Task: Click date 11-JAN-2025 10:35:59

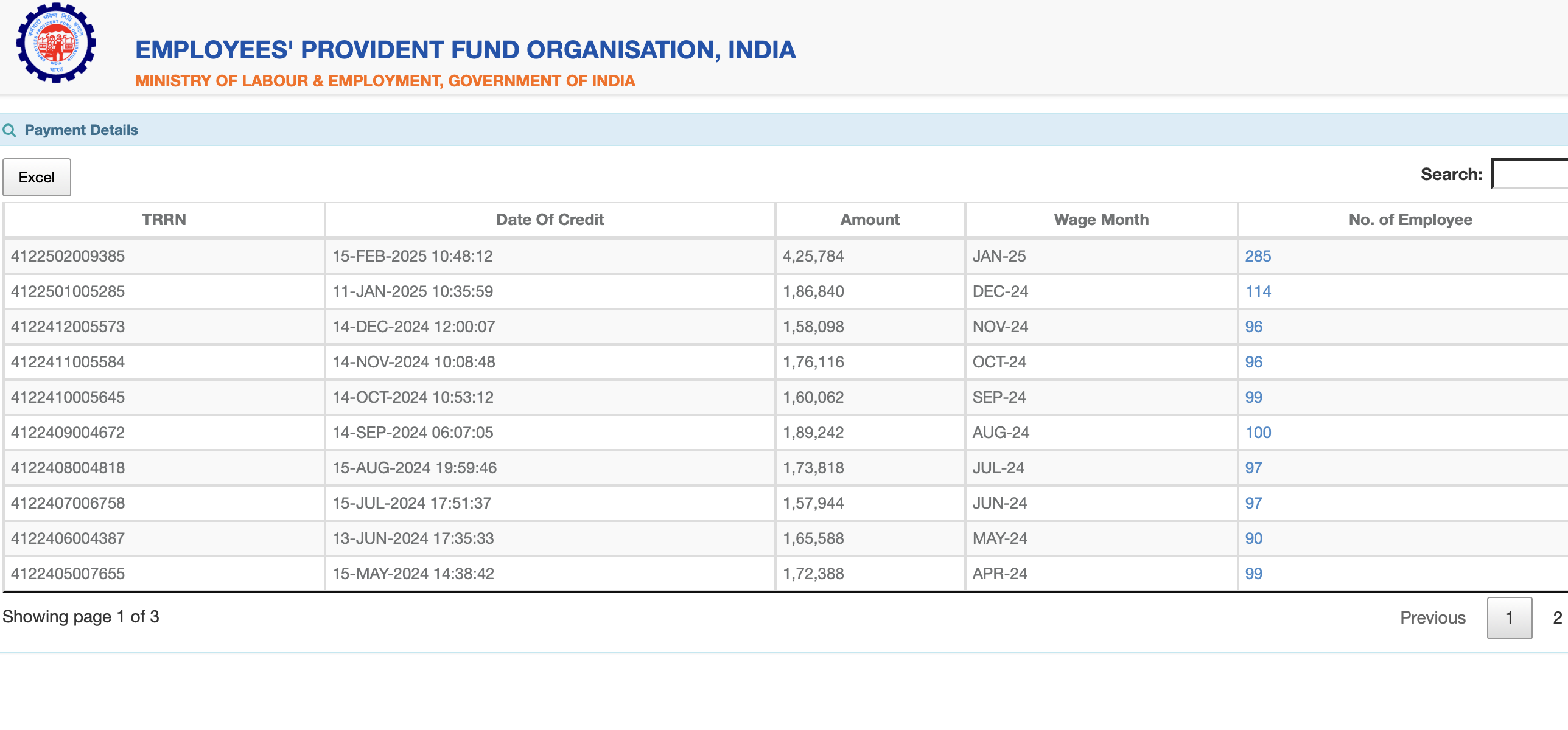Action: (x=412, y=291)
